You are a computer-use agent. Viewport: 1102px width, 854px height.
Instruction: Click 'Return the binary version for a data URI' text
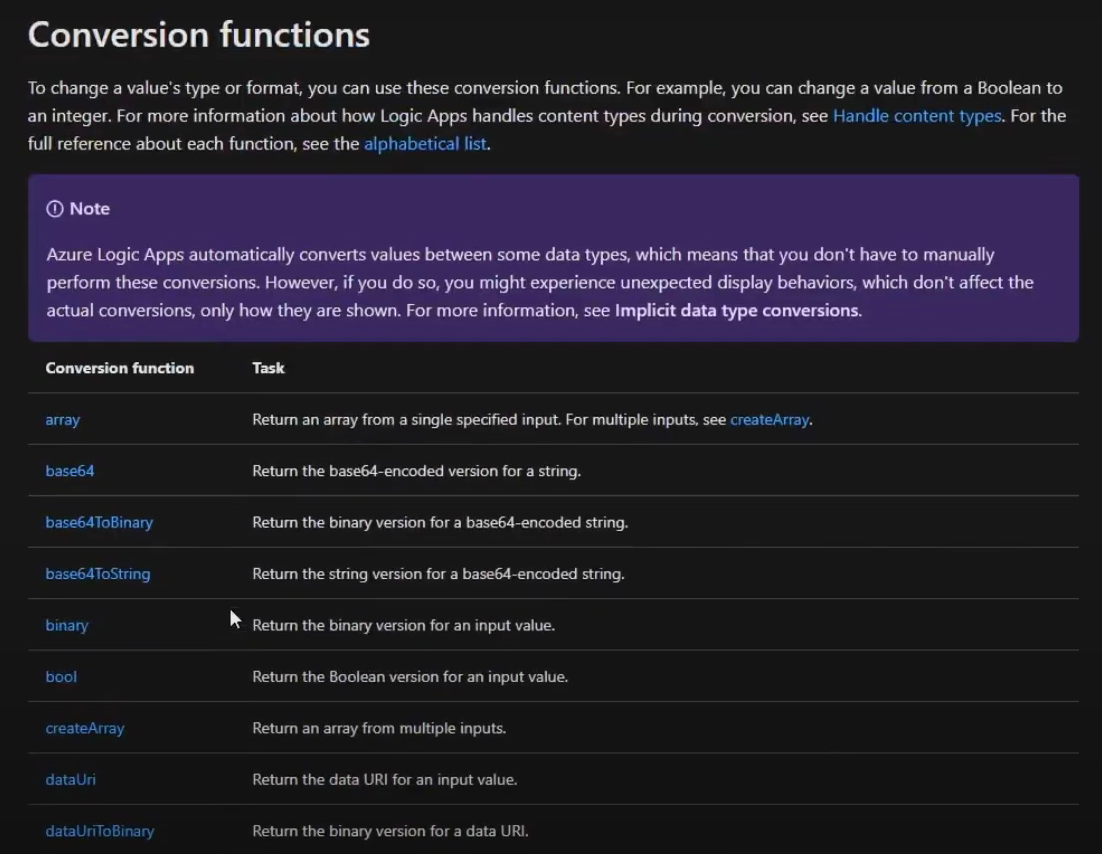(x=390, y=831)
